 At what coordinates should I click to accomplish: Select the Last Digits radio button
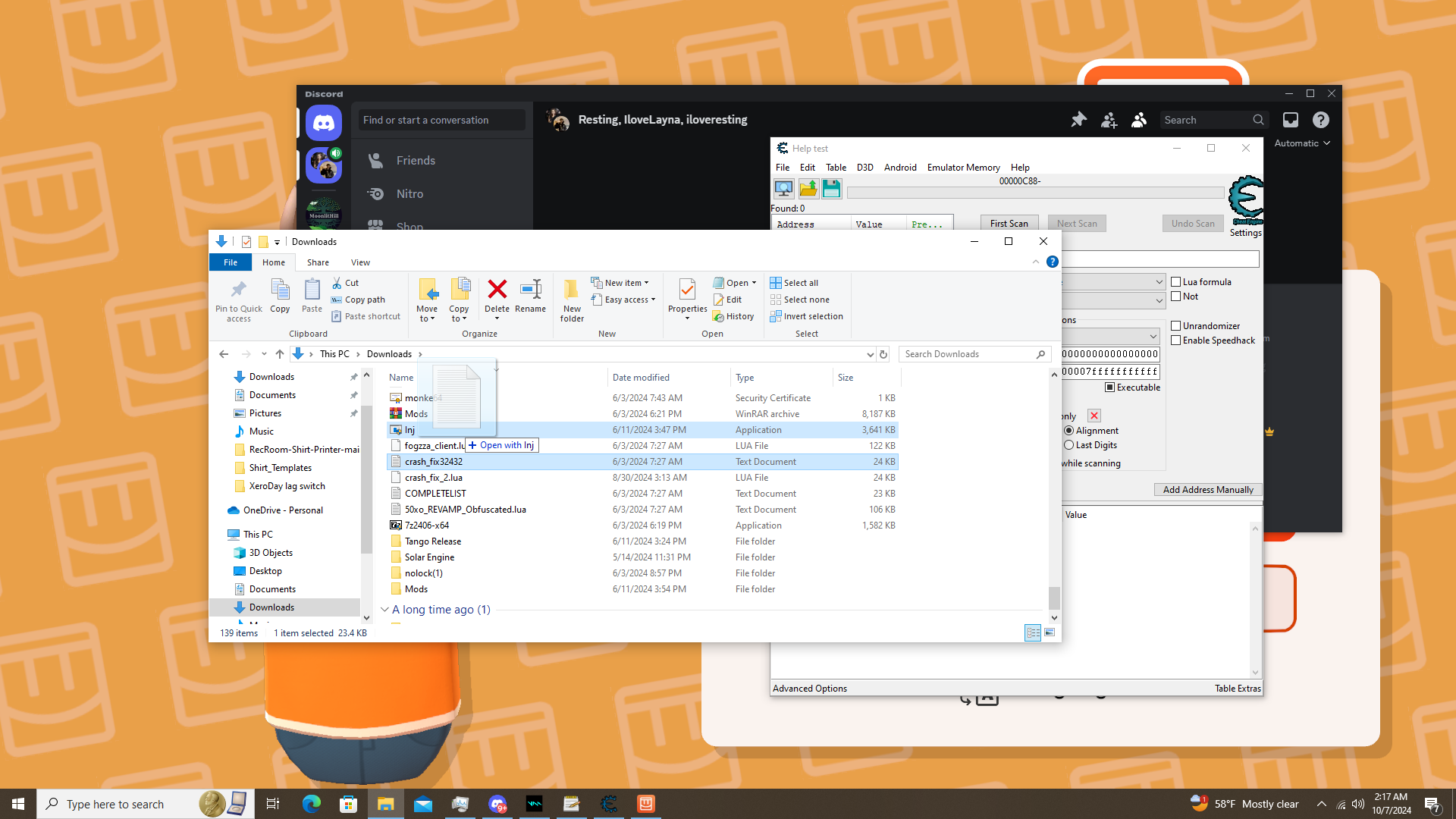pos(1069,445)
